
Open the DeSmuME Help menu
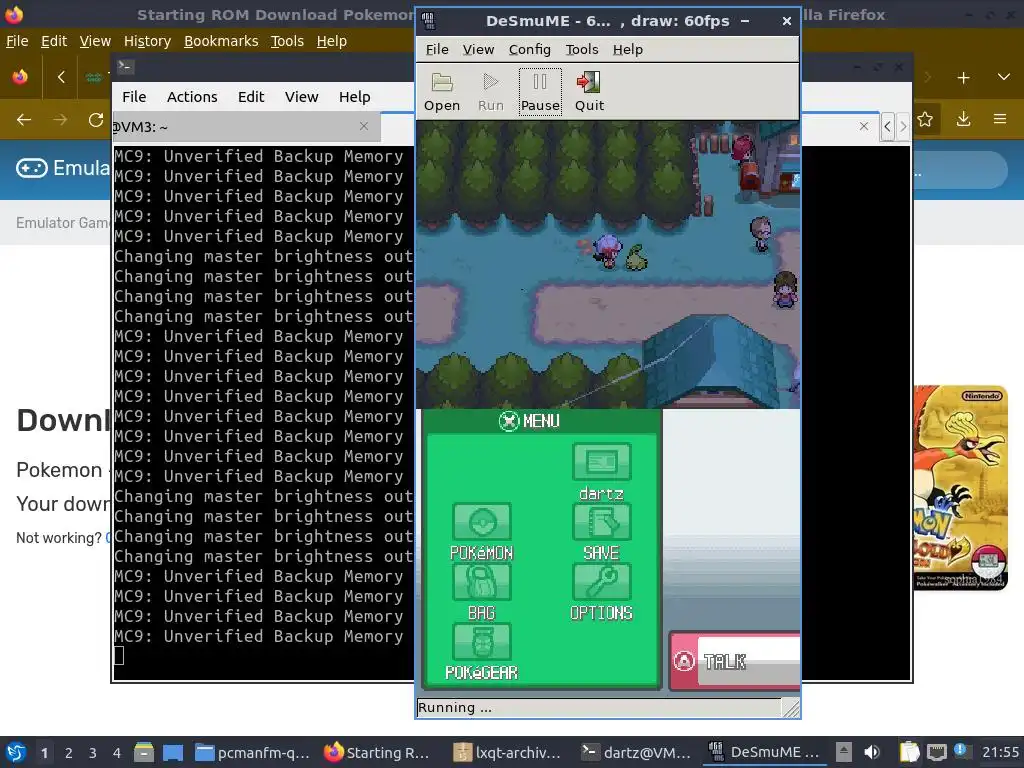point(627,50)
